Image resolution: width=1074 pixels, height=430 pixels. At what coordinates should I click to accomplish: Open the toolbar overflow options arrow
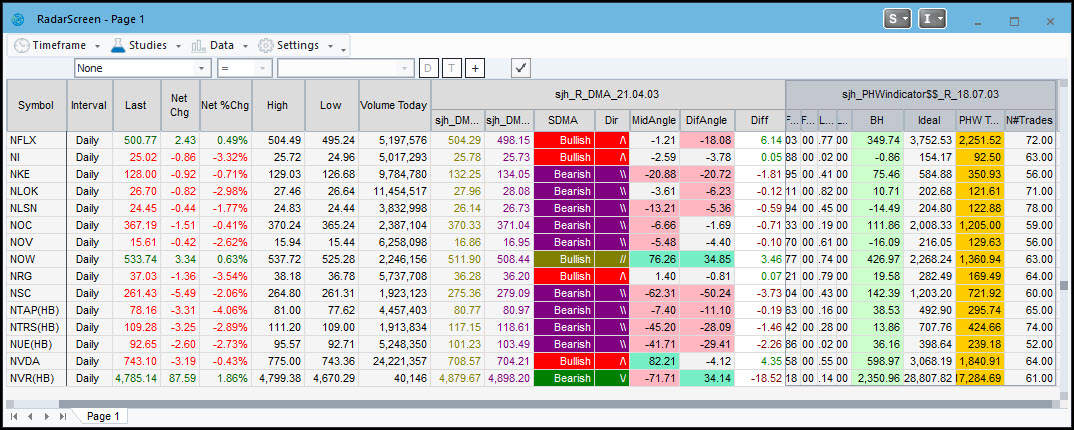click(x=344, y=49)
